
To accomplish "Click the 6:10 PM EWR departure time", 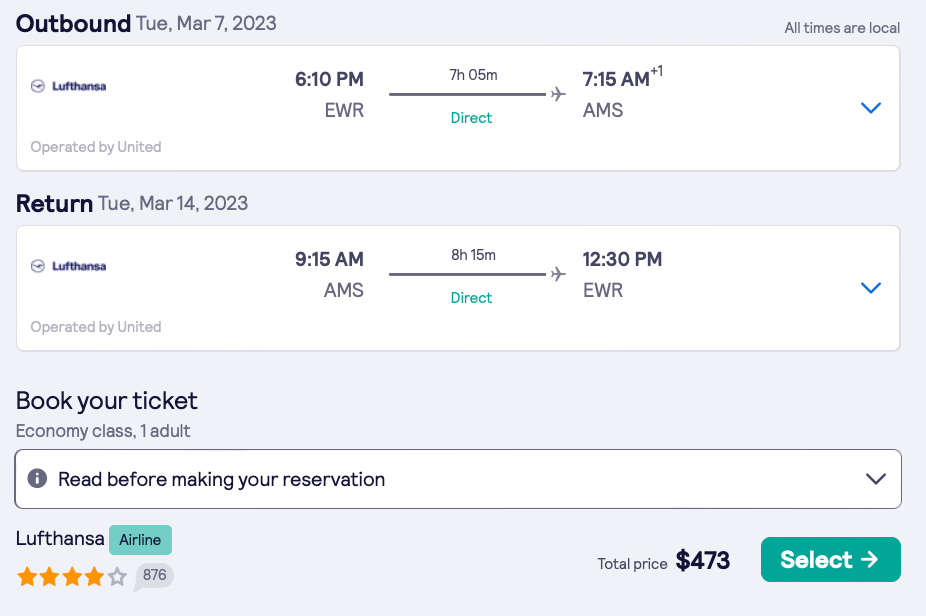I will [x=329, y=79].
